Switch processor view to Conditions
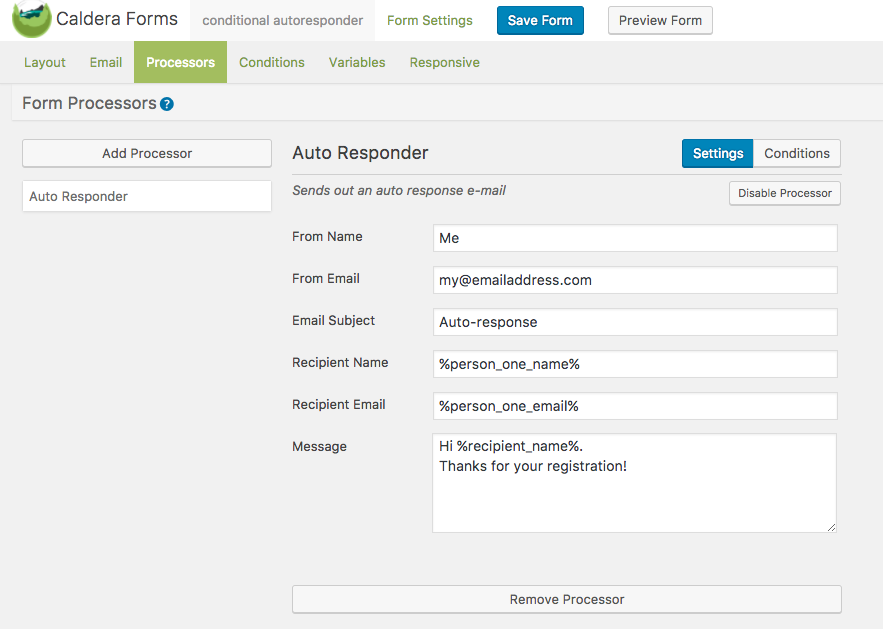883x629 pixels. [x=797, y=153]
